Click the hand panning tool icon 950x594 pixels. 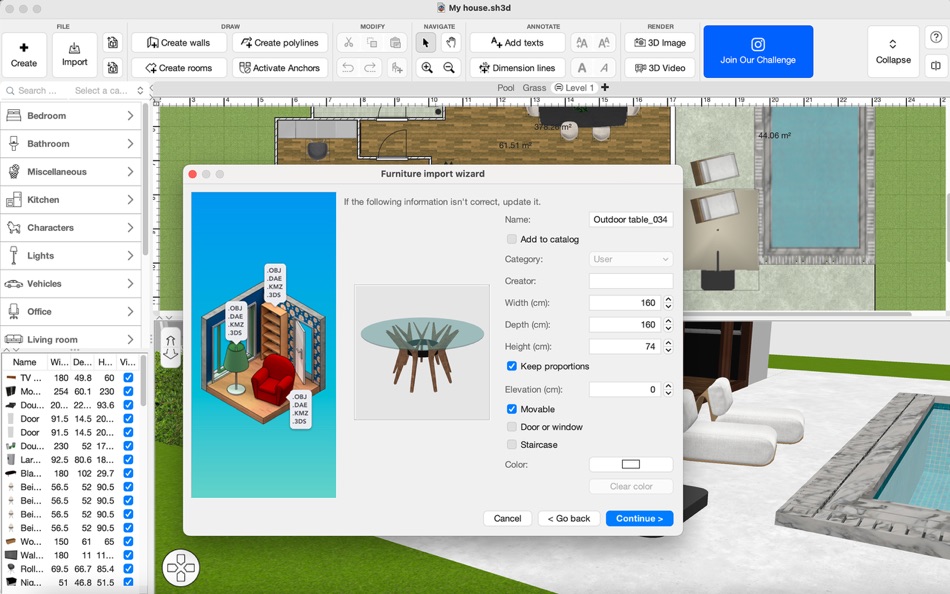(450, 43)
